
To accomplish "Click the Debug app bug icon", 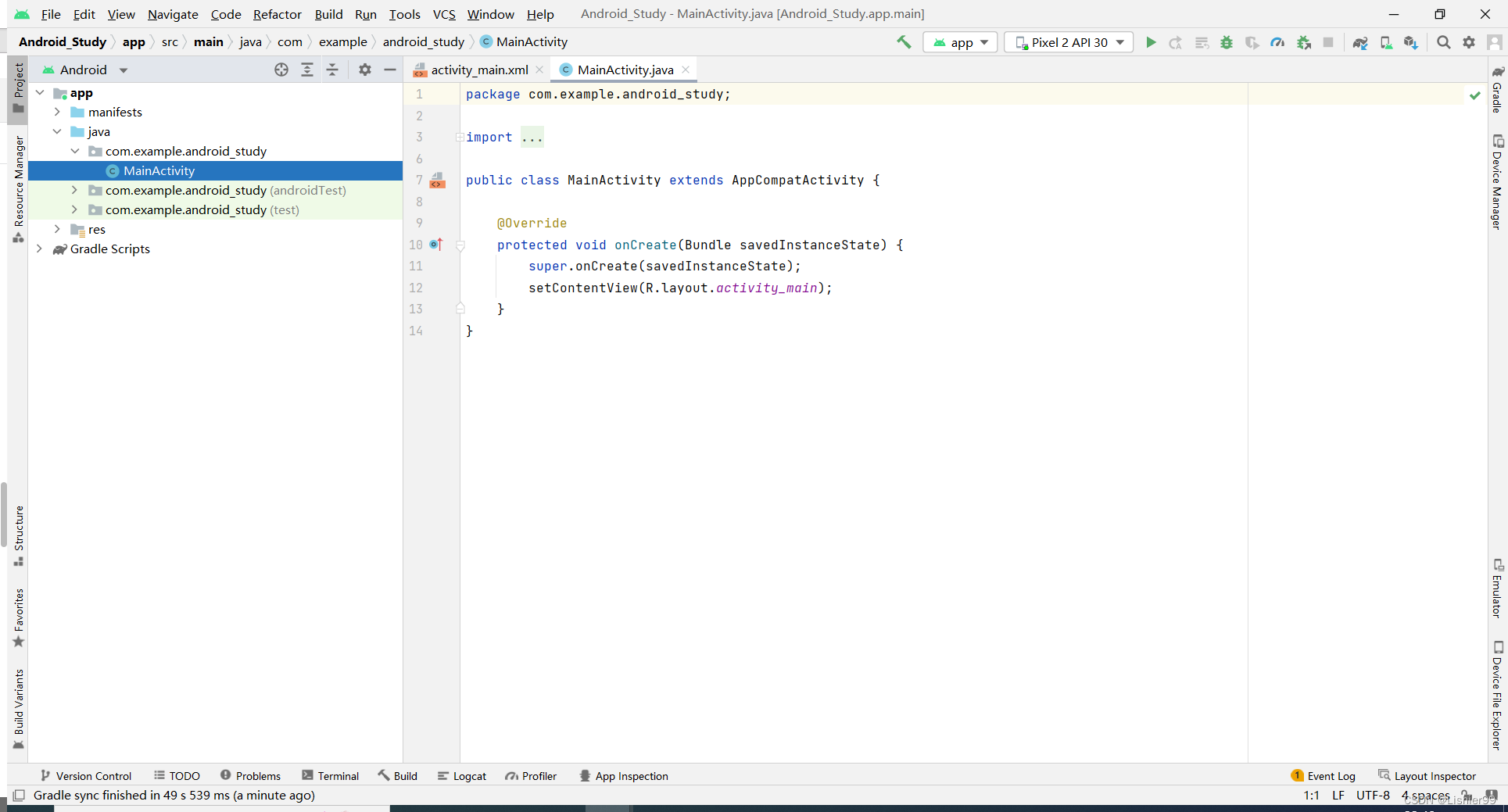I will [x=1227, y=43].
